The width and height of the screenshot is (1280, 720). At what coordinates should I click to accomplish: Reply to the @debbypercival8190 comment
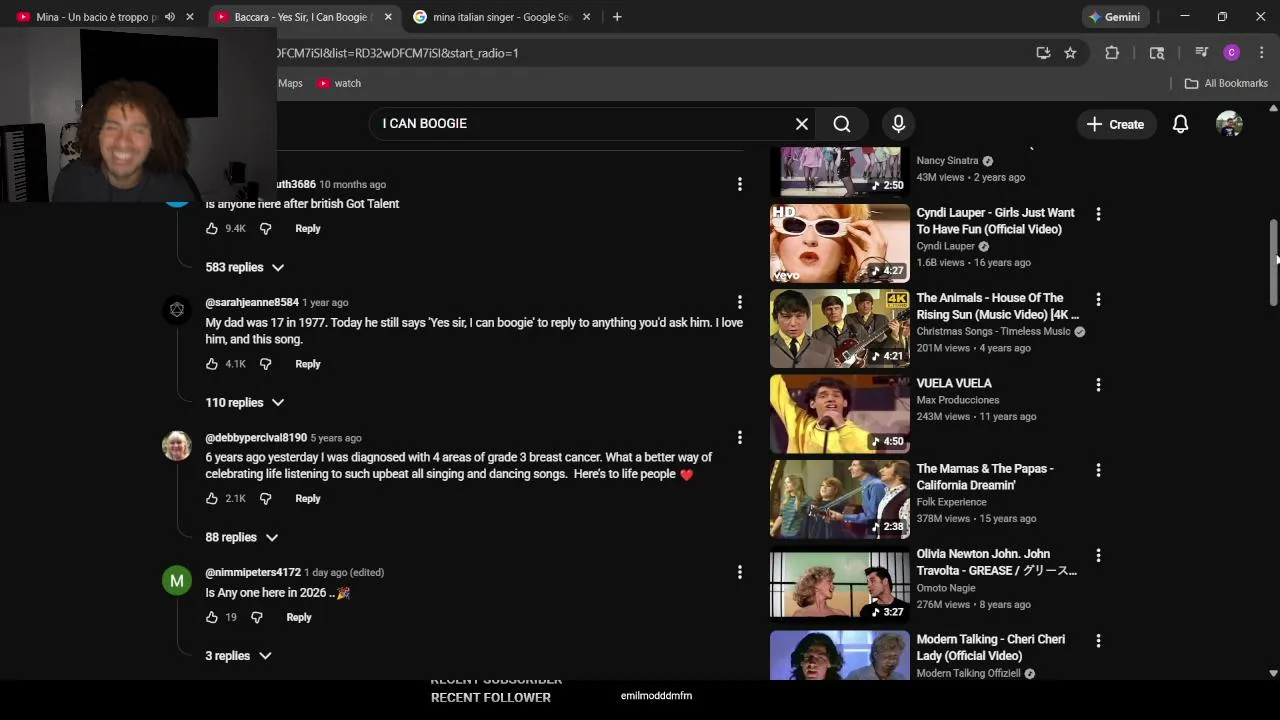(308, 499)
